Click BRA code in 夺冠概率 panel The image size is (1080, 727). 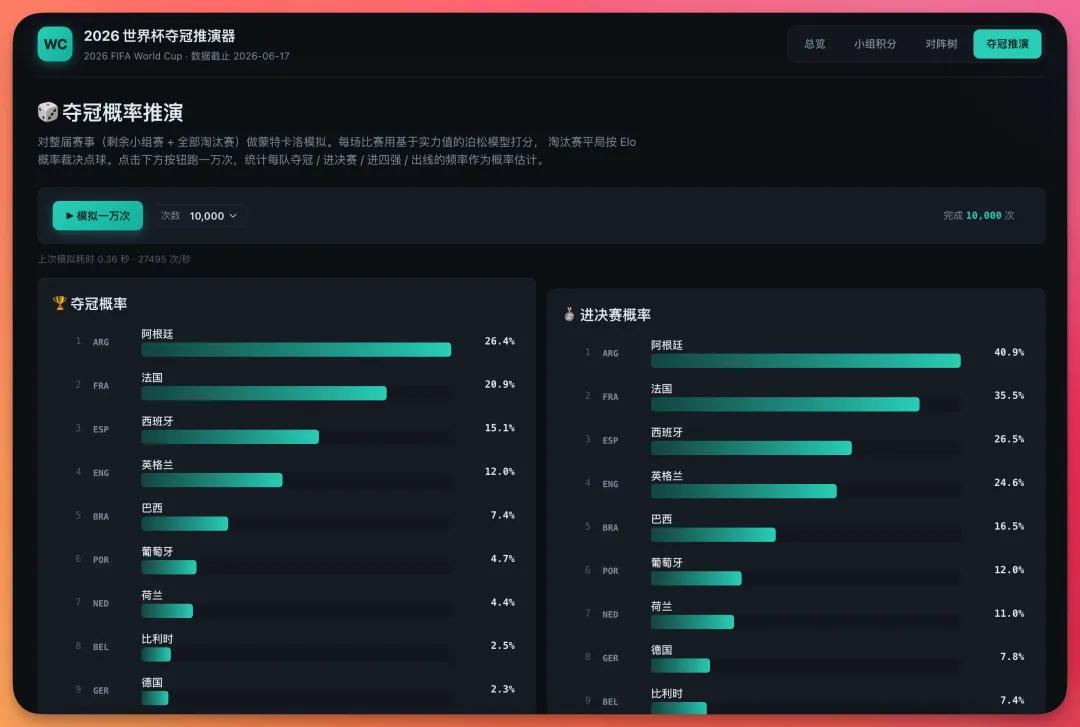pos(101,516)
